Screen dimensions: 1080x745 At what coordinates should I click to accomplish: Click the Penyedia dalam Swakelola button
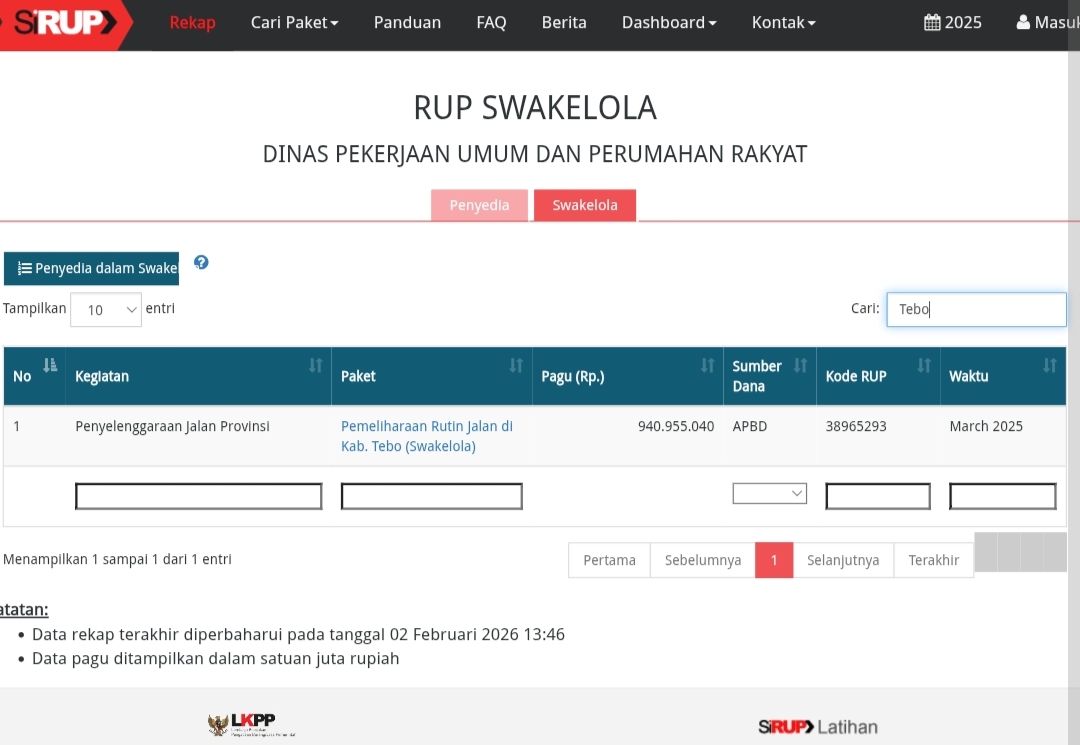click(x=92, y=268)
